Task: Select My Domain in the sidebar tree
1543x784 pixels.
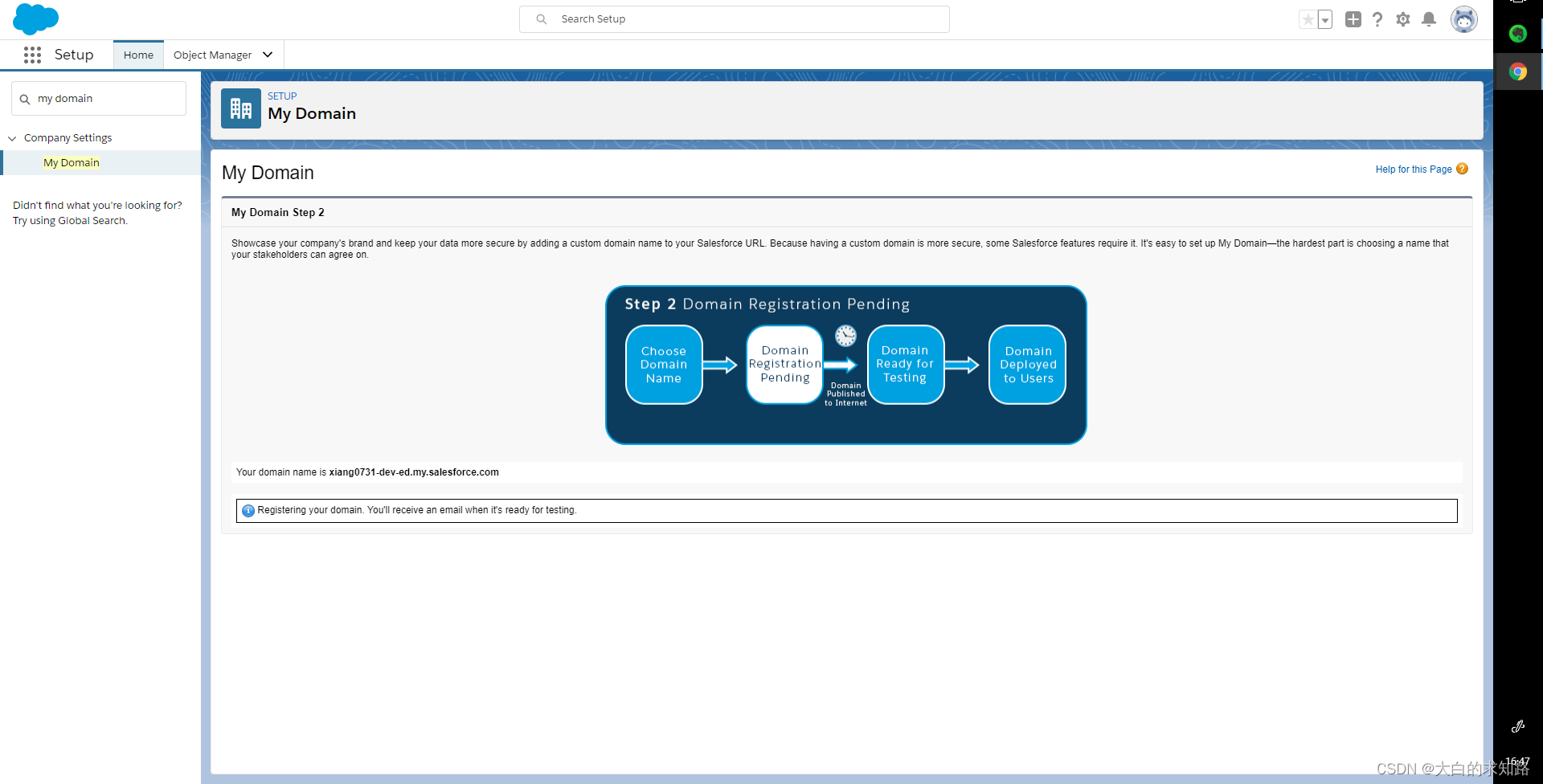Action: pyautogui.click(x=71, y=162)
